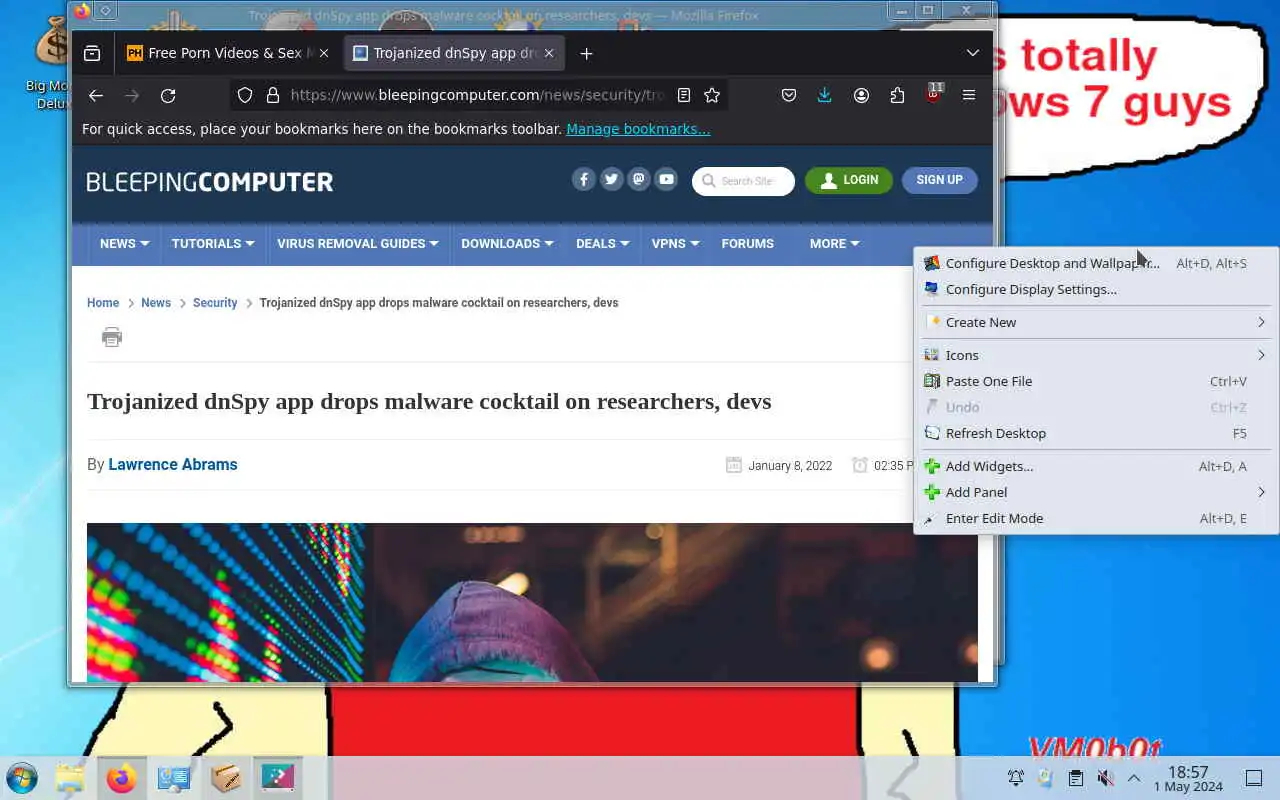Expand the VPNS navigation dropdown

675,243
